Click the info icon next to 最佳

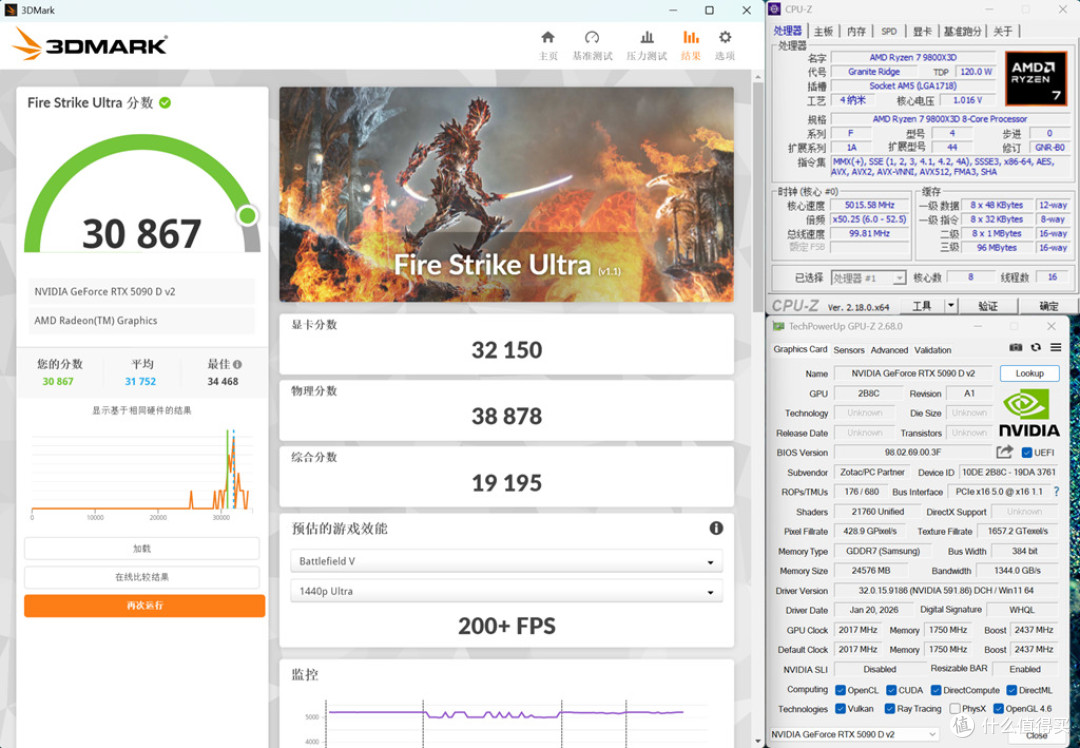click(x=237, y=364)
